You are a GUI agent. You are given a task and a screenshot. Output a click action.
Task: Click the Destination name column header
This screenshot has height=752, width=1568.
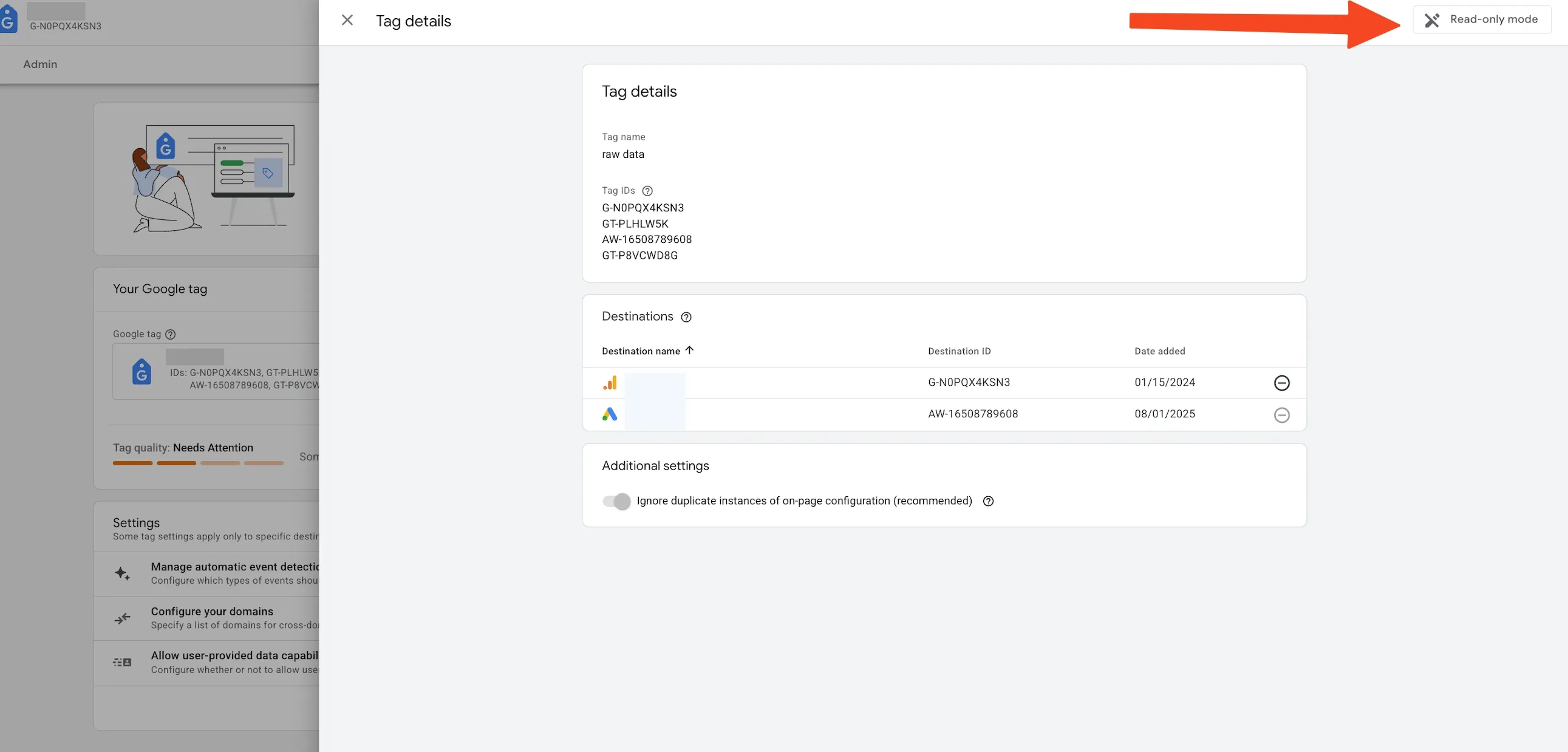point(640,351)
